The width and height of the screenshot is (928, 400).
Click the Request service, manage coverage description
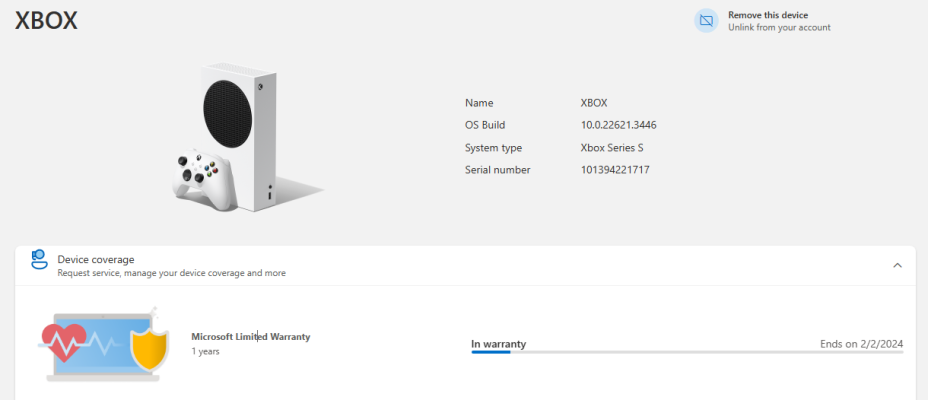[x=172, y=273]
